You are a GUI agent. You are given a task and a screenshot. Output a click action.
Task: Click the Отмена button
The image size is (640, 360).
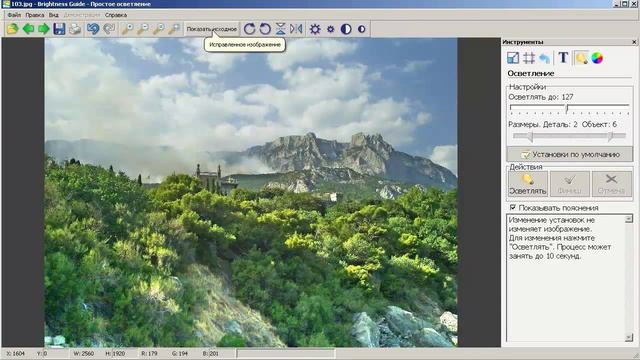611,184
